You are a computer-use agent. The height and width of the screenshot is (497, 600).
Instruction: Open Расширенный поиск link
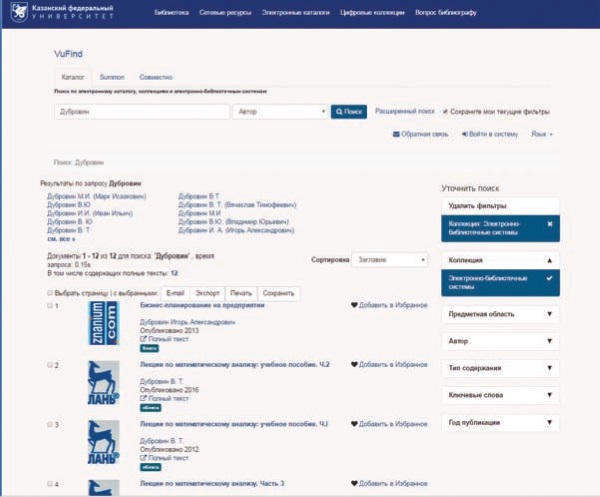coord(404,112)
